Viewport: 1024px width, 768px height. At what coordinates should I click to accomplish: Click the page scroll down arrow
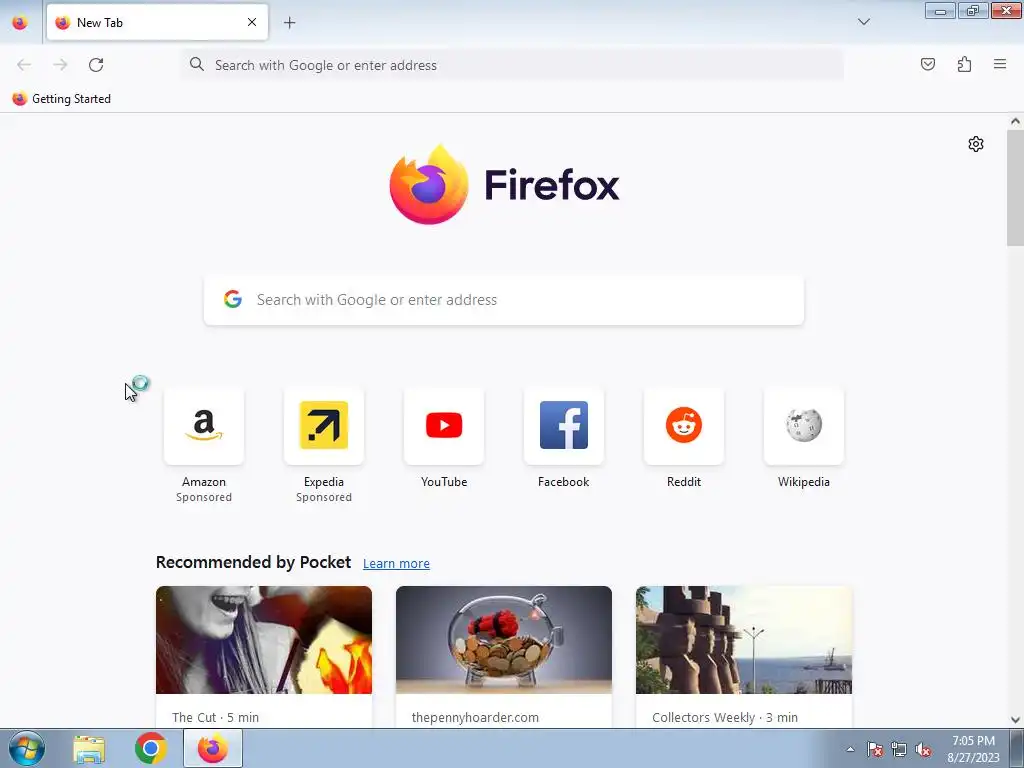point(1015,720)
